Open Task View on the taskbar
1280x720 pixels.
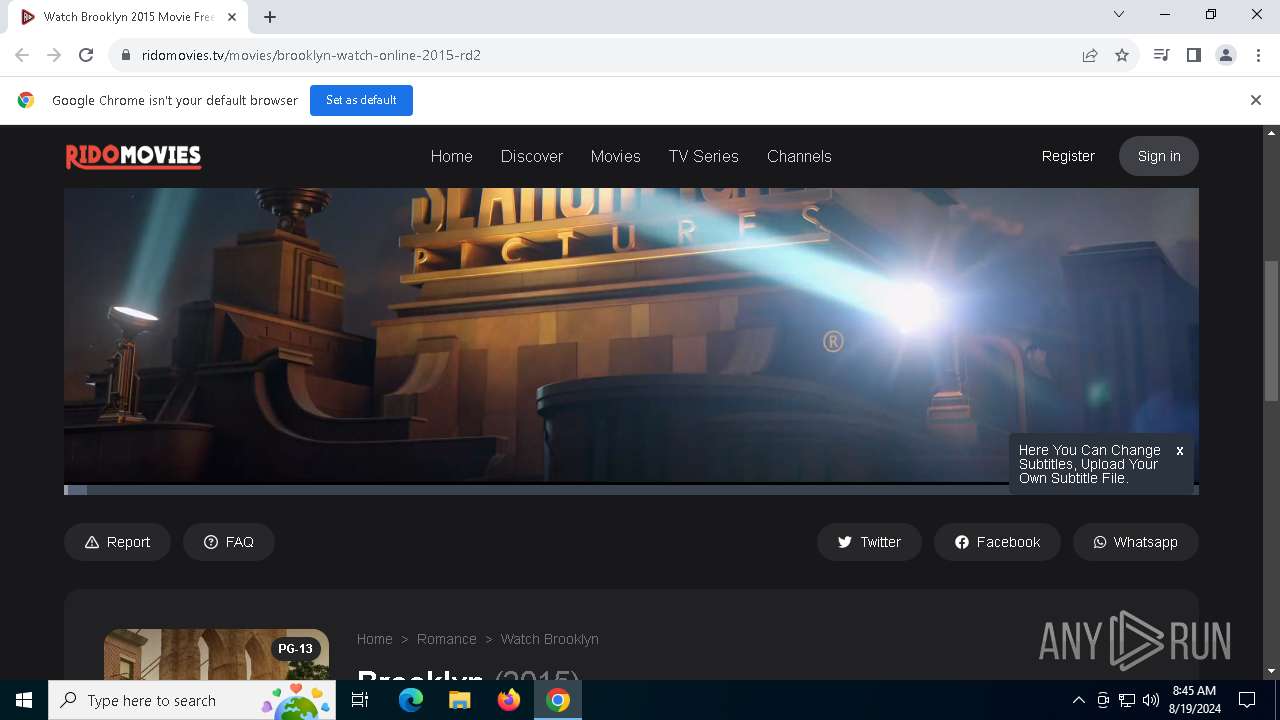(360, 700)
